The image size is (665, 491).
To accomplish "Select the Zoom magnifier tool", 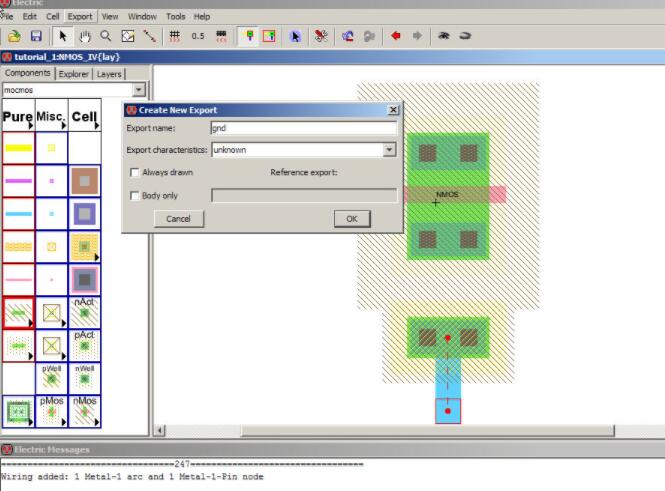I will click(x=105, y=36).
